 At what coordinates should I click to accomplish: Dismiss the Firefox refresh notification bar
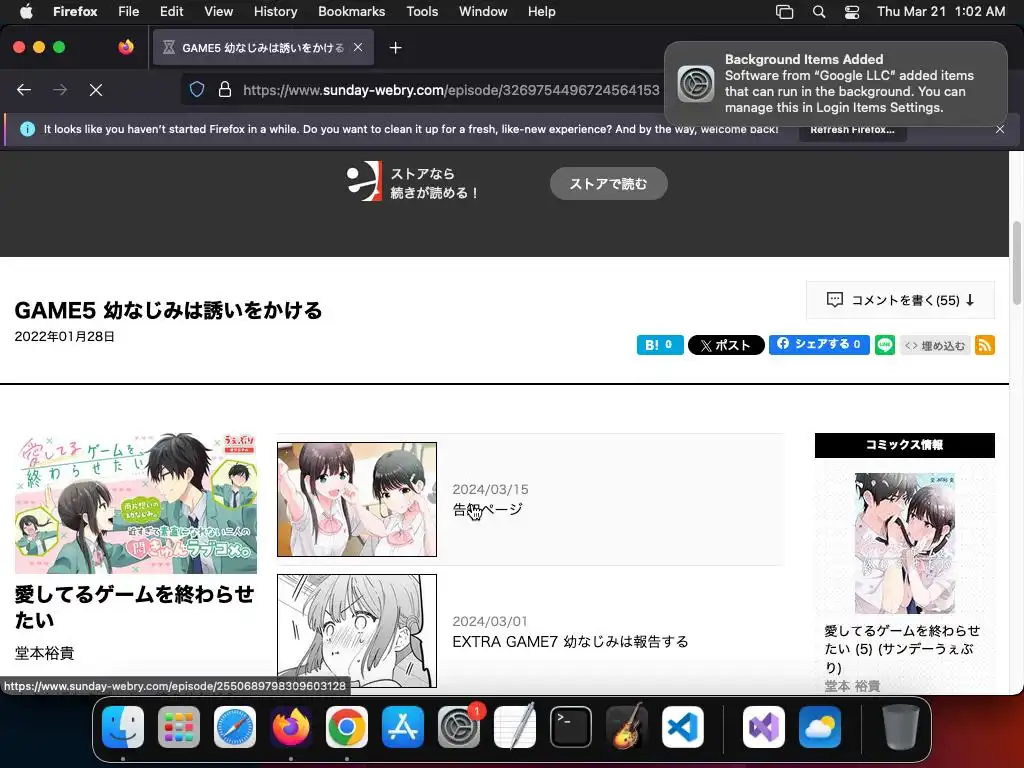click(x=1000, y=129)
